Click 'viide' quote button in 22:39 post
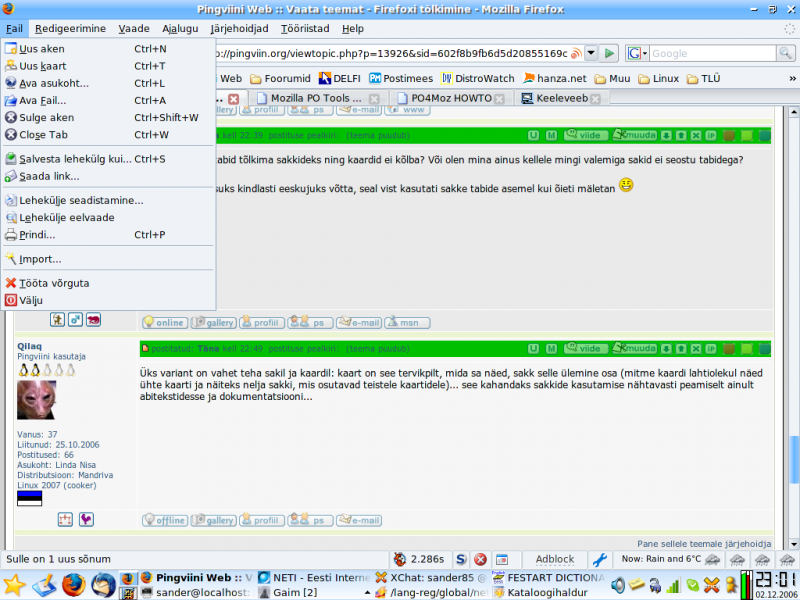Screen dimensions: 800x600 click(x=586, y=135)
